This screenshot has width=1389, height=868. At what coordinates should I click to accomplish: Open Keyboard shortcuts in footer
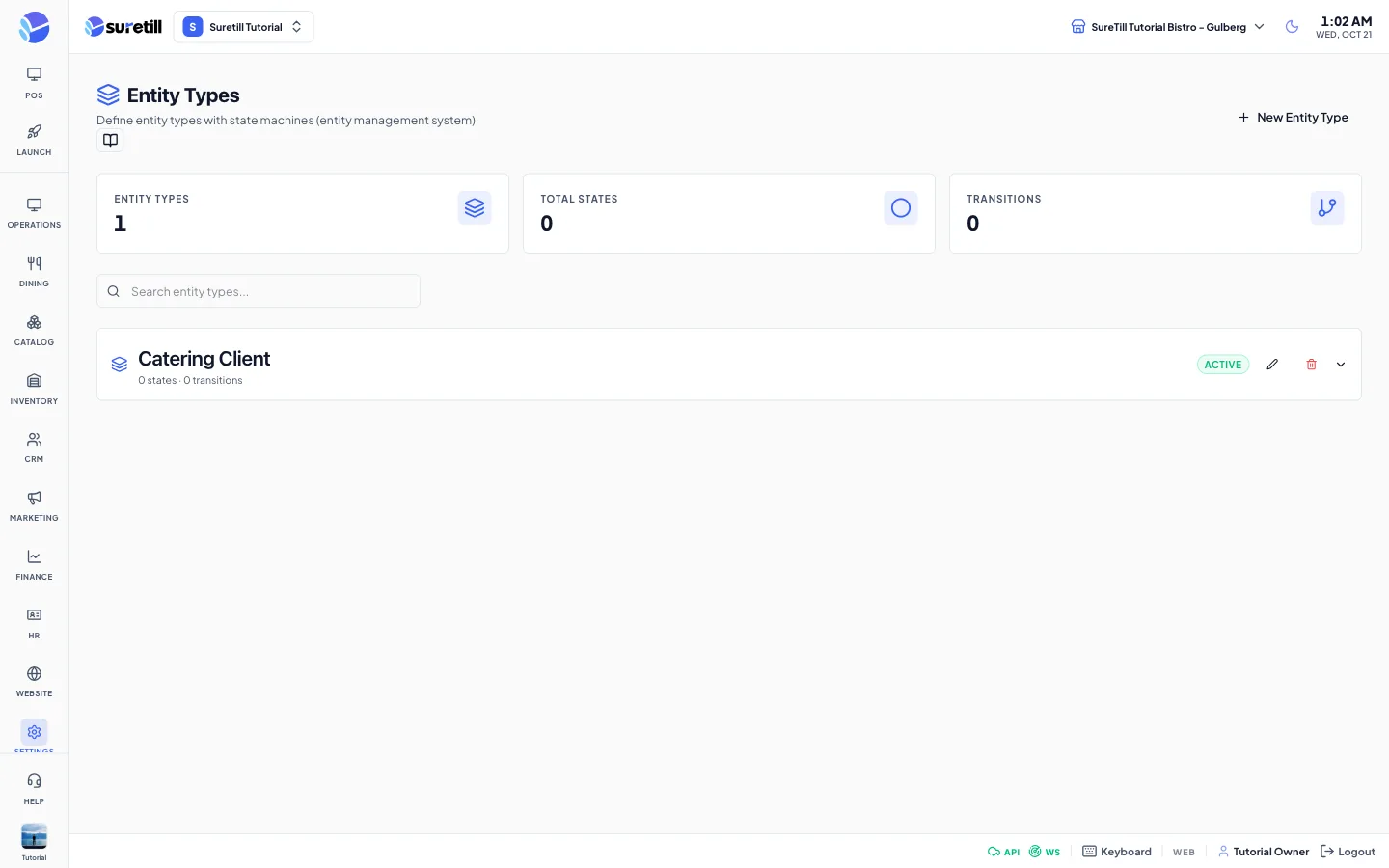coord(1117,852)
